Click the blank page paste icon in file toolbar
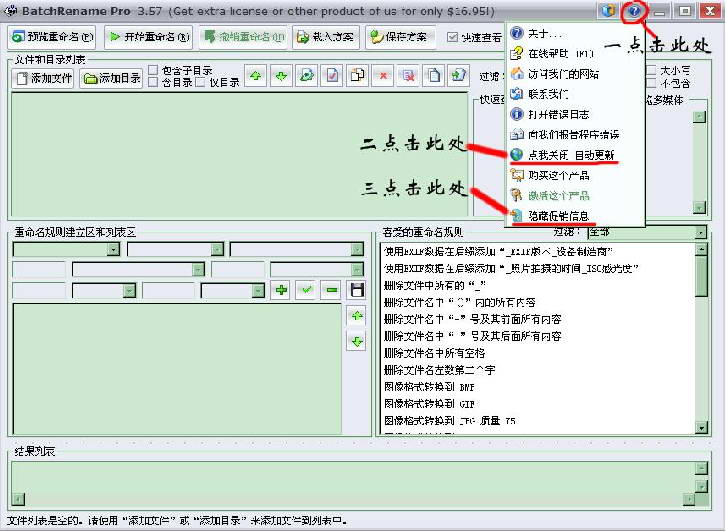The image size is (726, 532). [434, 76]
